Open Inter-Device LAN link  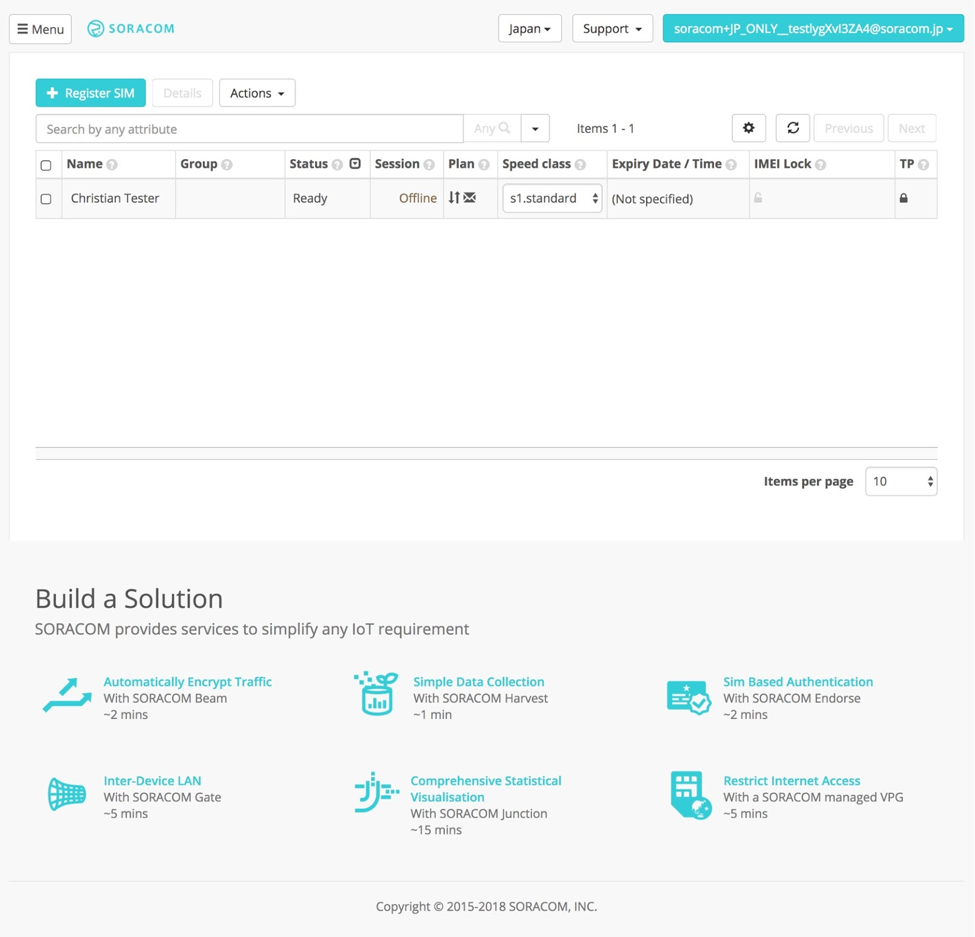pyautogui.click(x=152, y=780)
